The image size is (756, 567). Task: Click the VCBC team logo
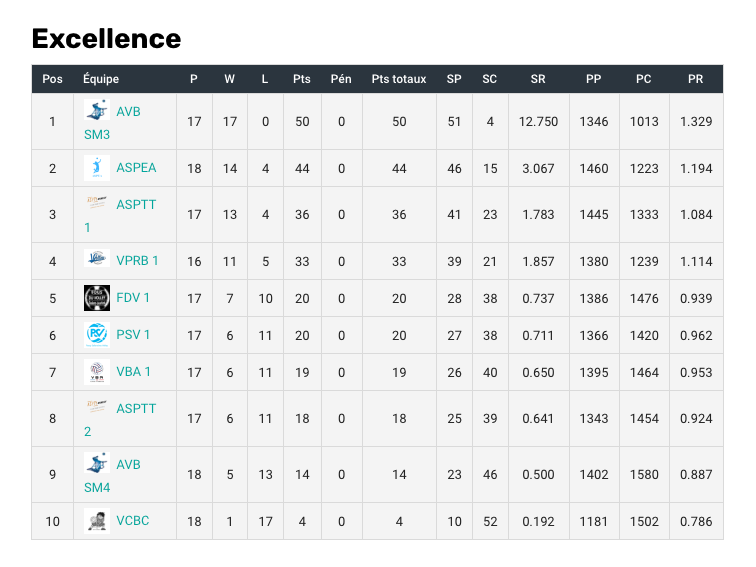pyautogui.click(x=97, y=521)
